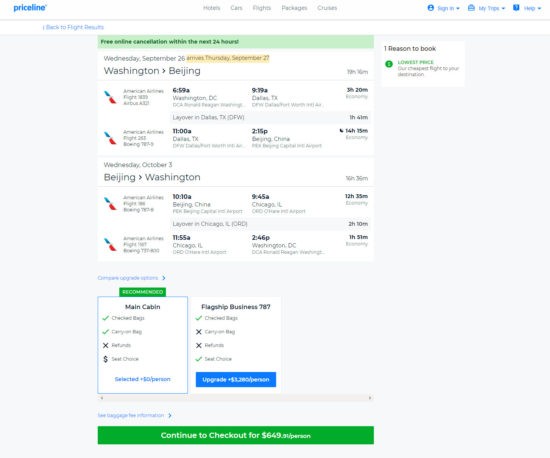Click the overnight moon icon beside 14h 15m
This screenshot has height=458, width=550.
pyautogui.click(x=341, y=131)
